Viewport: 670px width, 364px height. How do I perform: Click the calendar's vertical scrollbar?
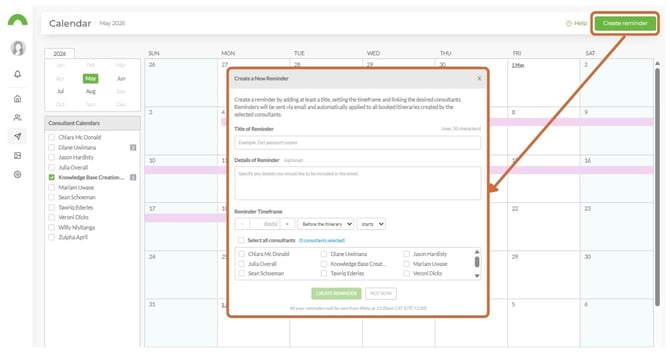pyautogui.click(x=657, y=186)
